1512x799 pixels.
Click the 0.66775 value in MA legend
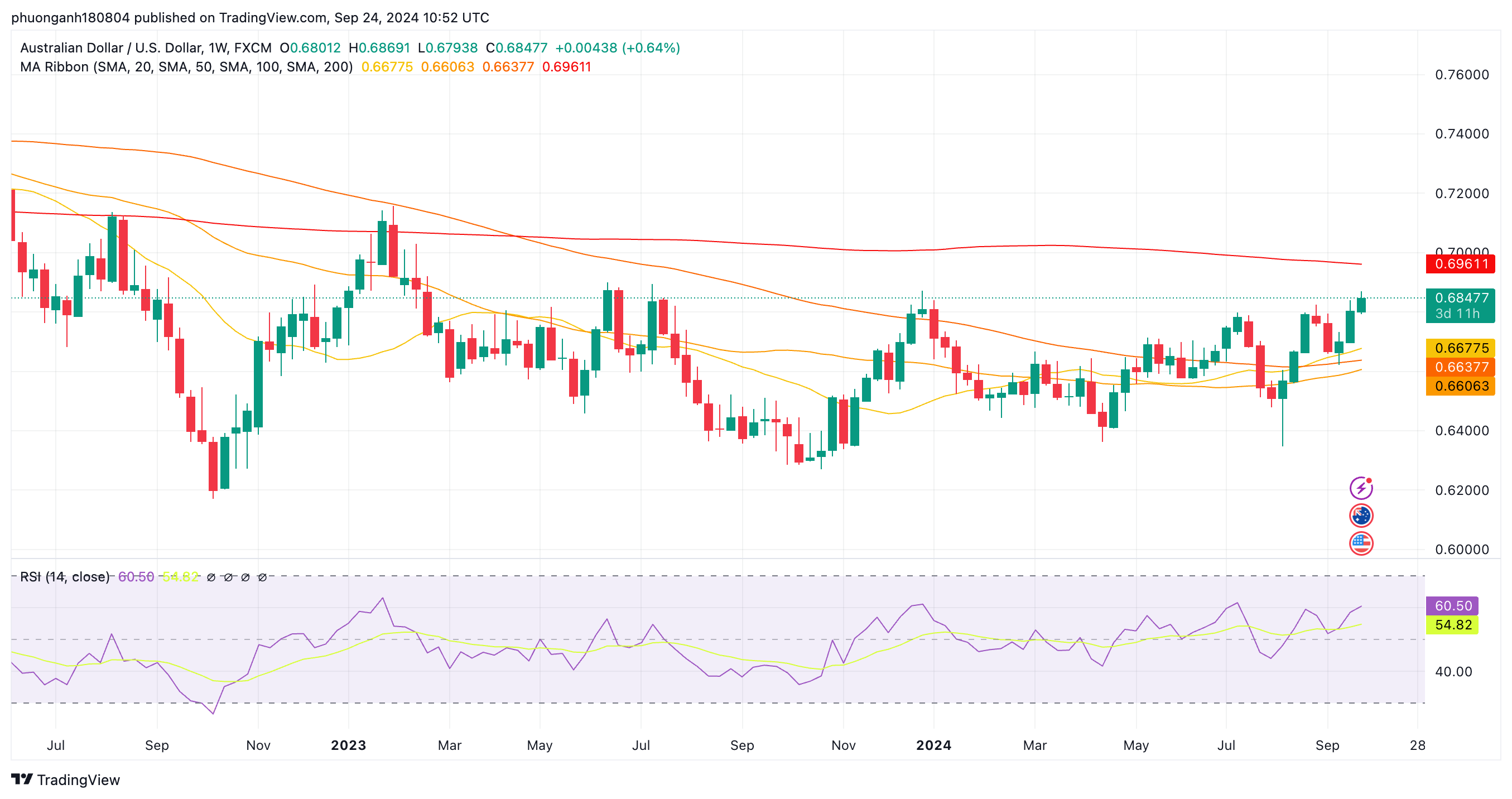click(x=387, y=67)
